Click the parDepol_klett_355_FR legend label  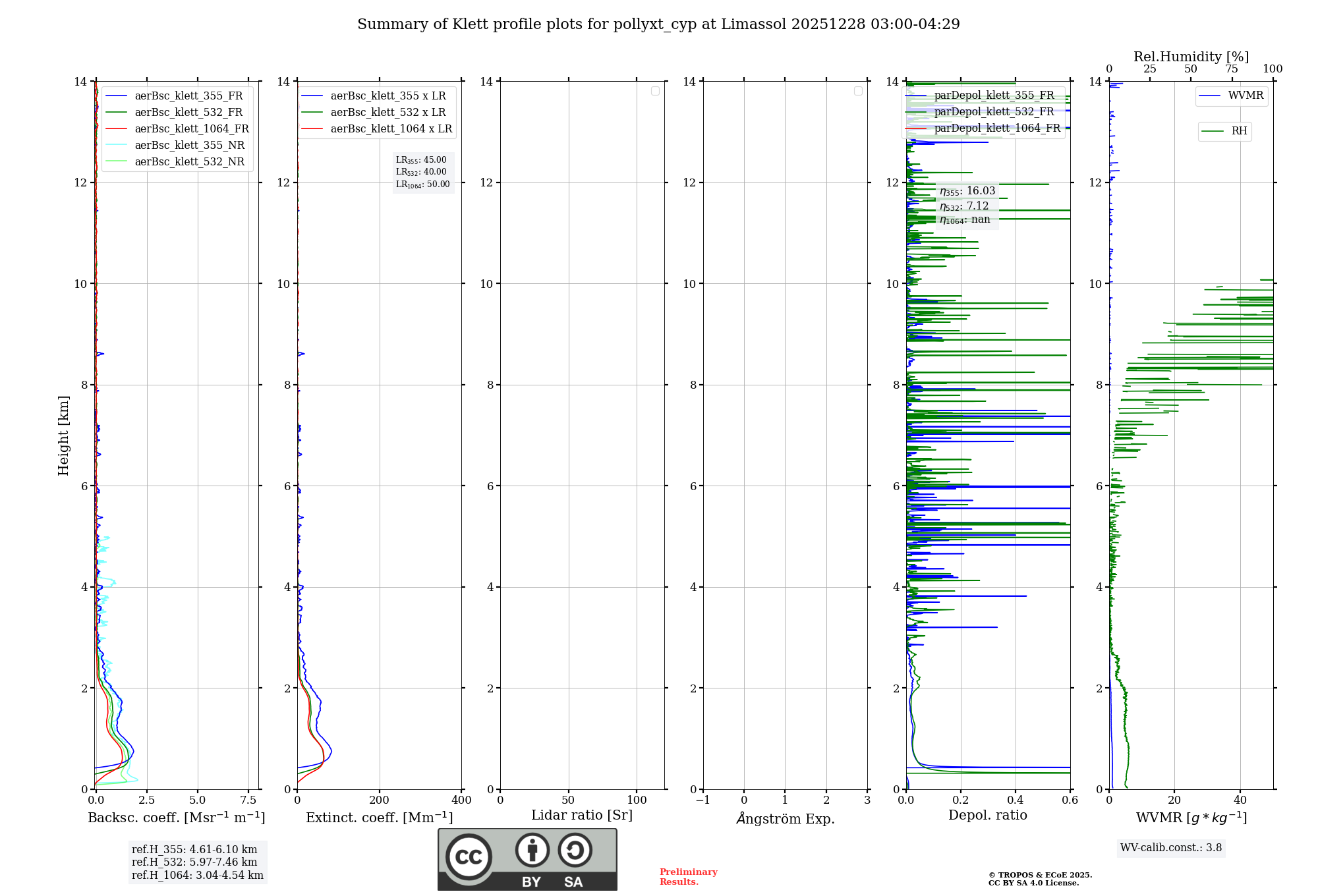[x=994, y=96]
